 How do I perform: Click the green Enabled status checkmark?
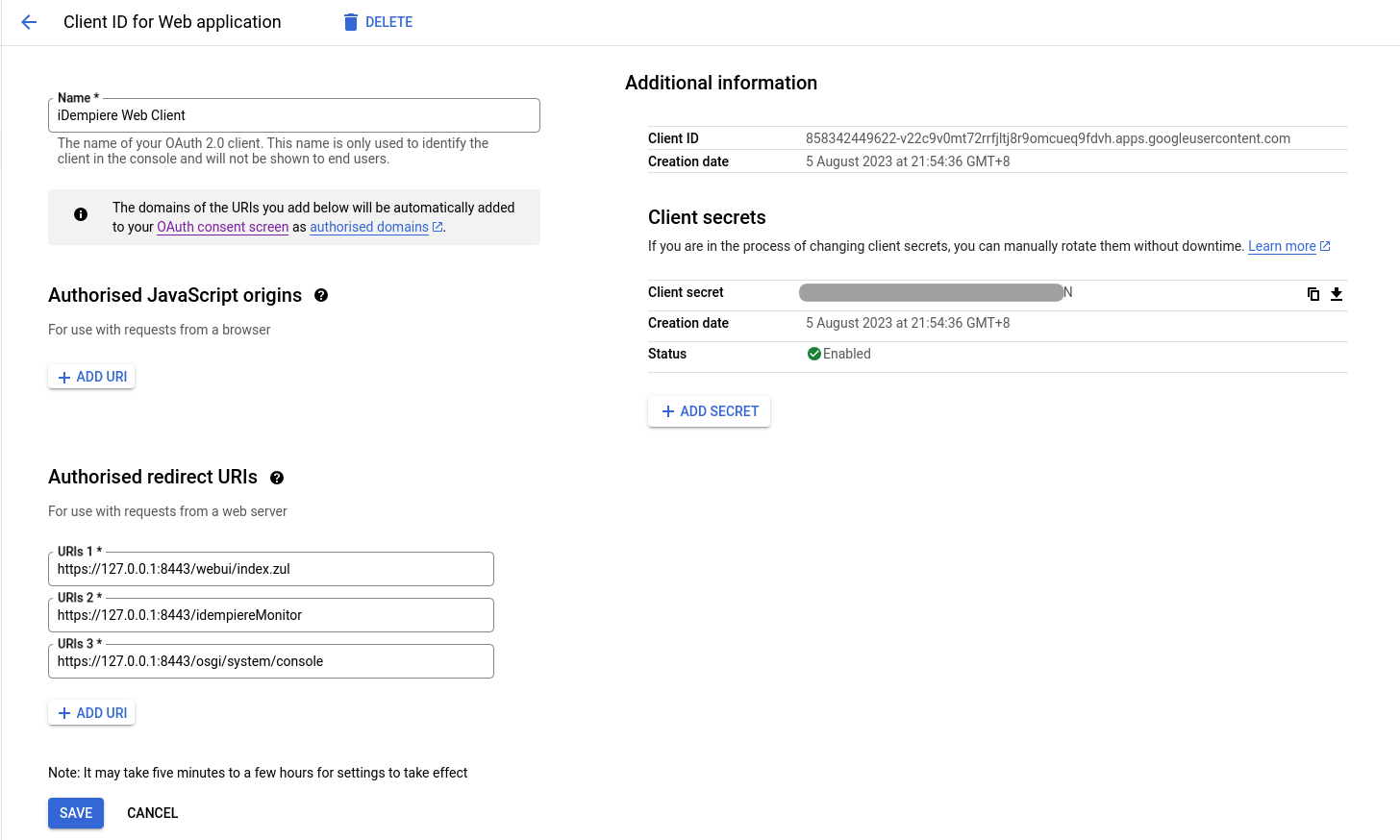[813, 354]
